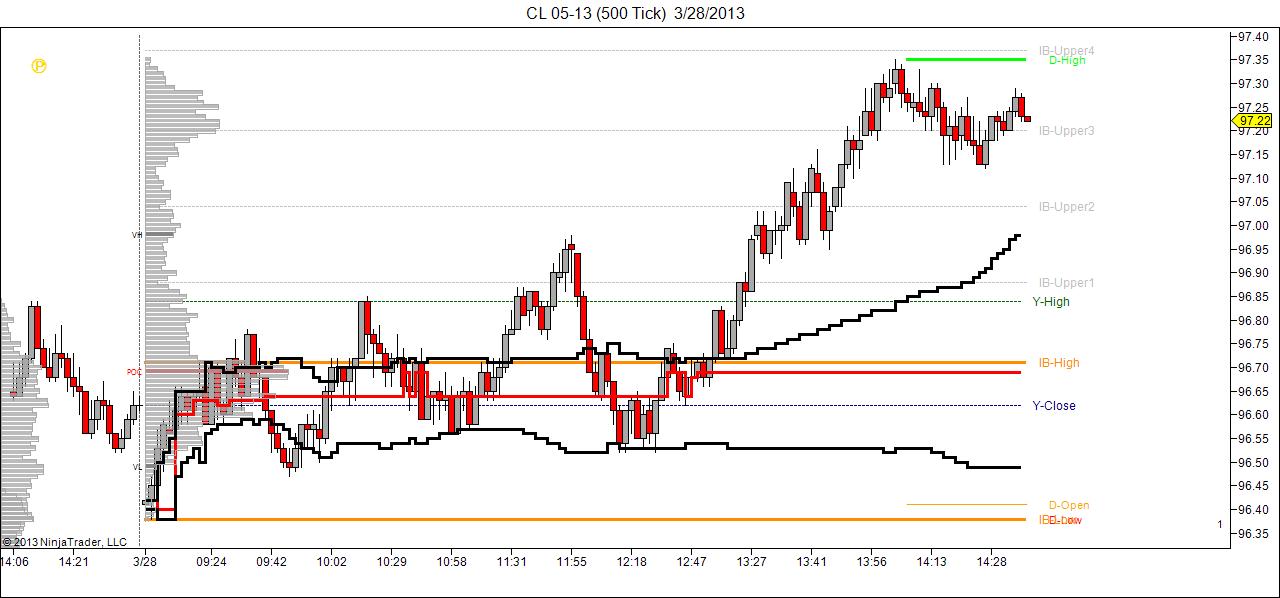Click the 09:42 time label

coord(271,562)
